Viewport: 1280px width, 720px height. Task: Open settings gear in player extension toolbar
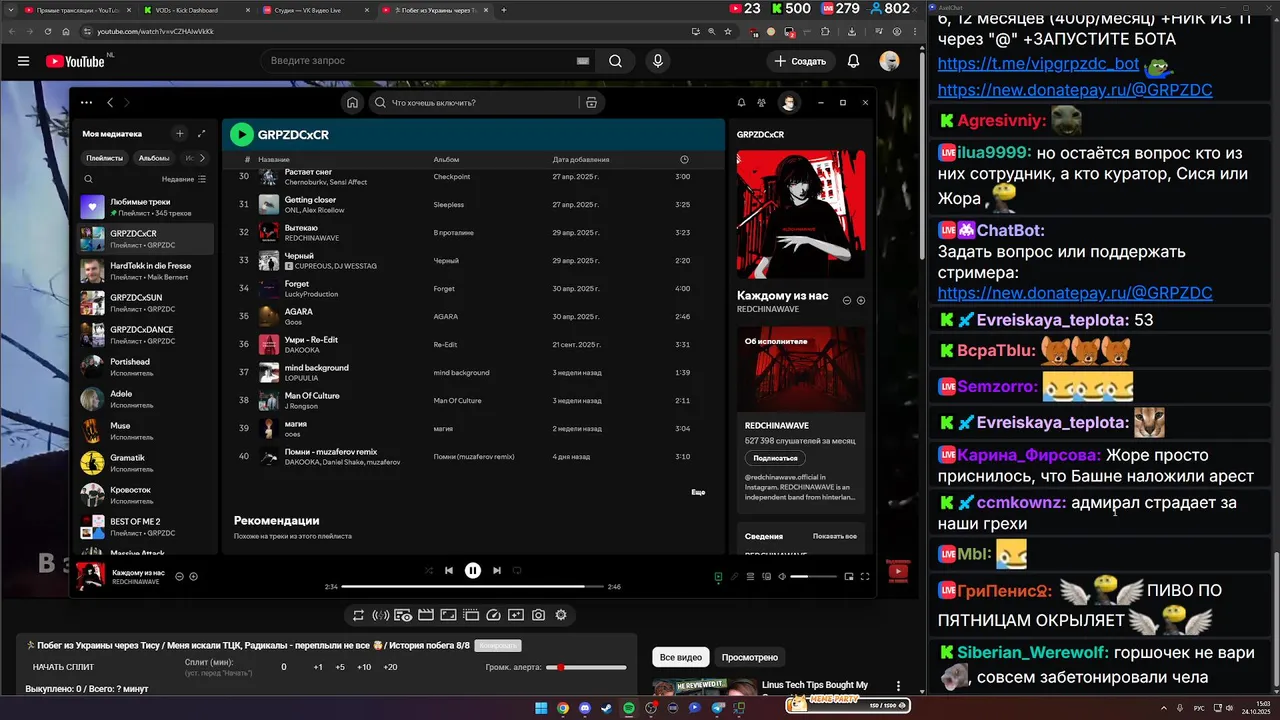(561, 615)
